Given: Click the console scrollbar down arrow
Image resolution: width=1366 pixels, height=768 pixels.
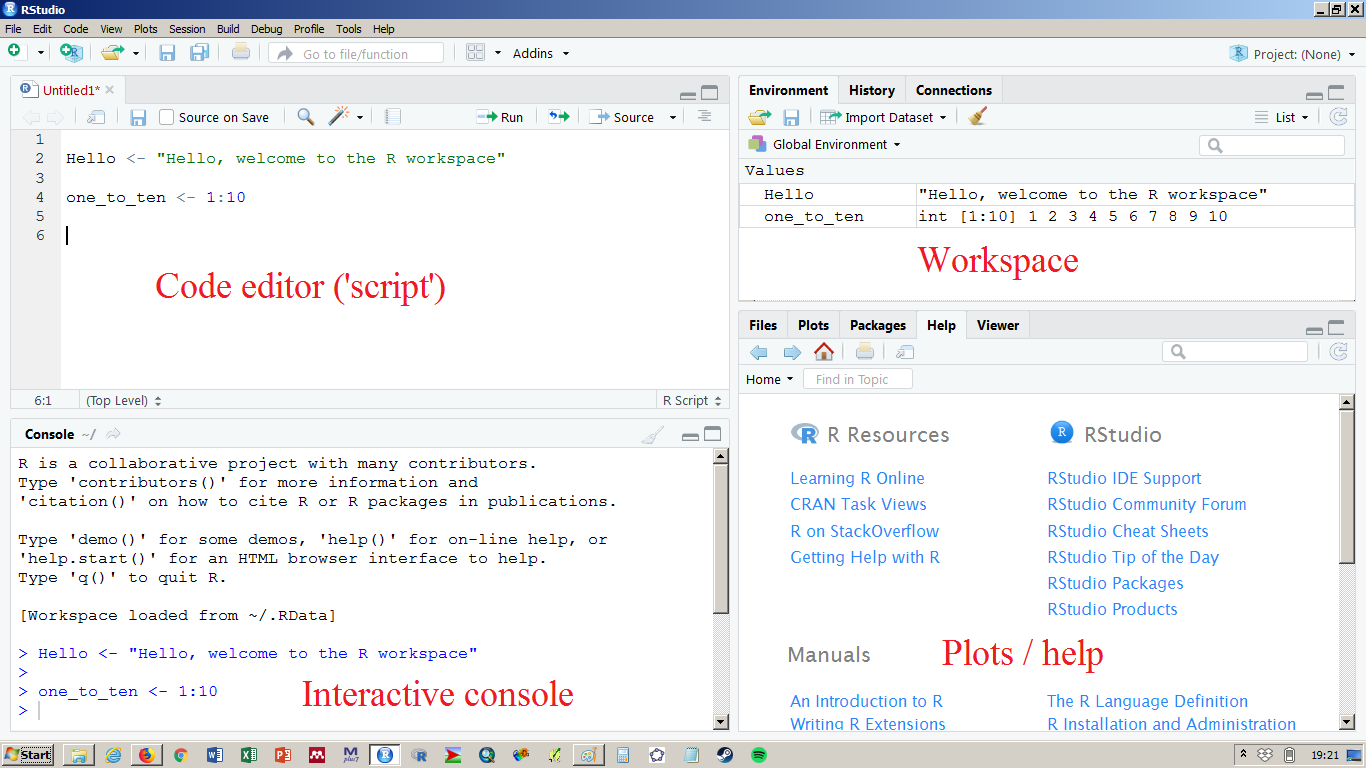Looking at the screenshot, I should coord(720,722).
